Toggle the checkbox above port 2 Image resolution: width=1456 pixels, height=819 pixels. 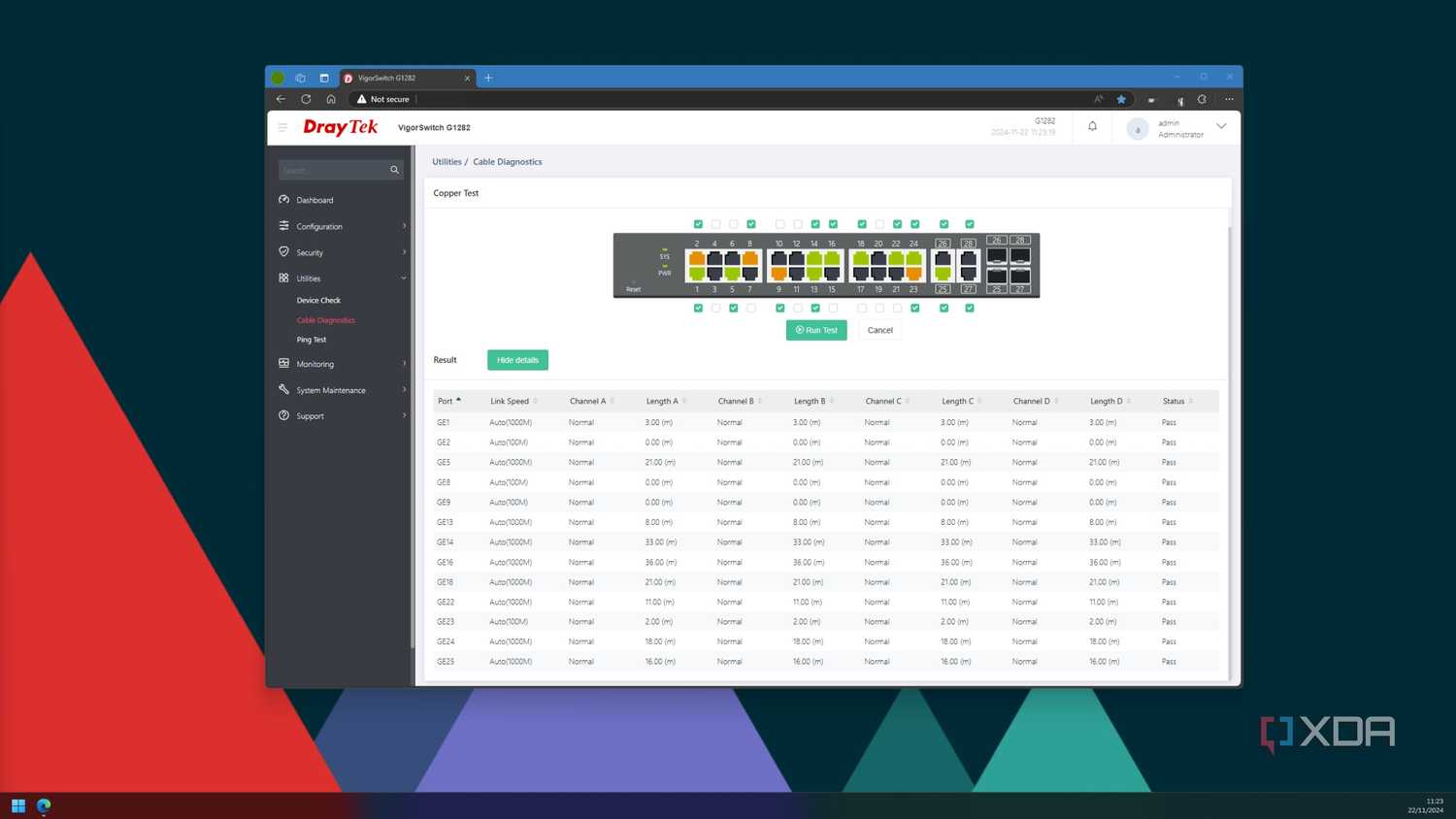point(698,224)
